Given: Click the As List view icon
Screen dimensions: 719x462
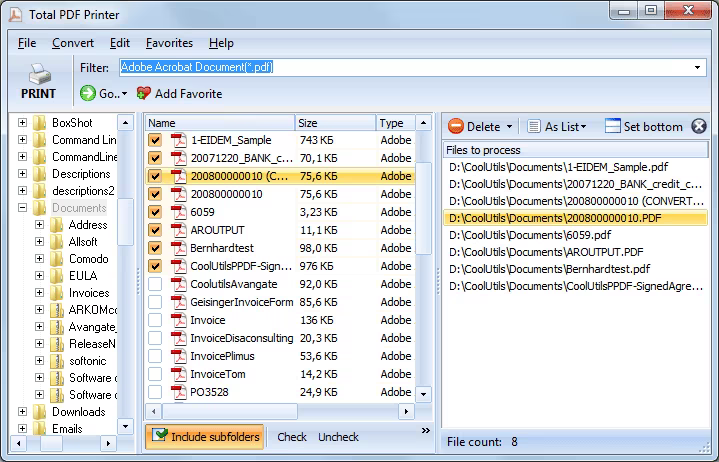Looking at the screenshot, I should 535,127.
